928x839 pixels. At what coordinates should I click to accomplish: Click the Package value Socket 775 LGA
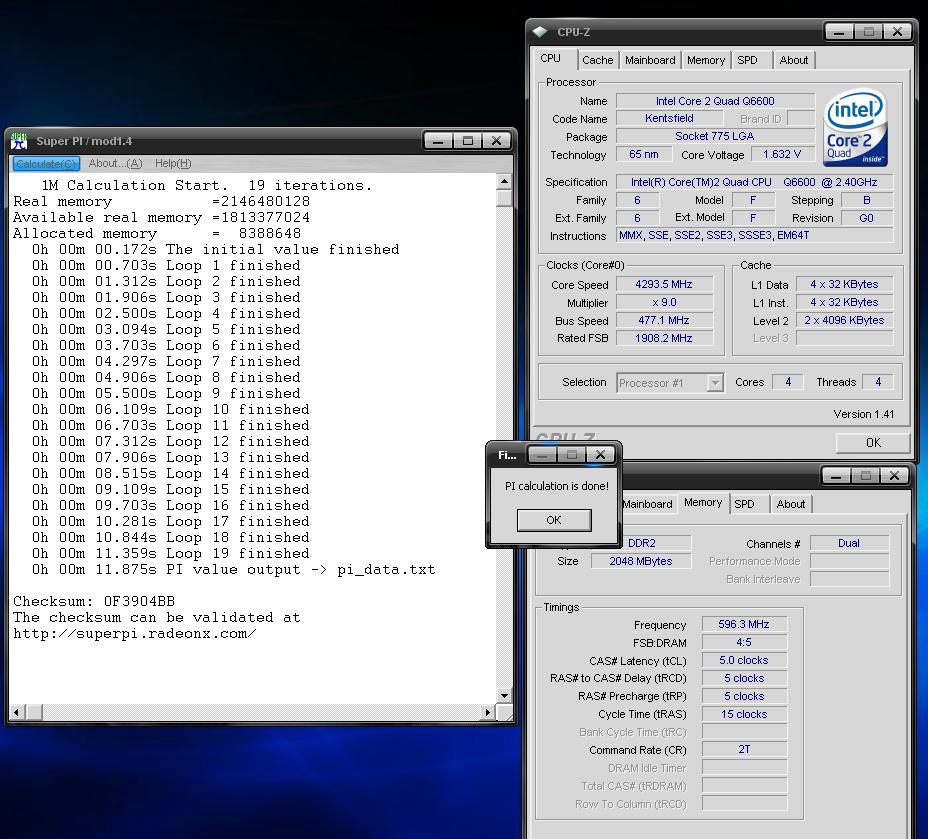pos(715,136)
